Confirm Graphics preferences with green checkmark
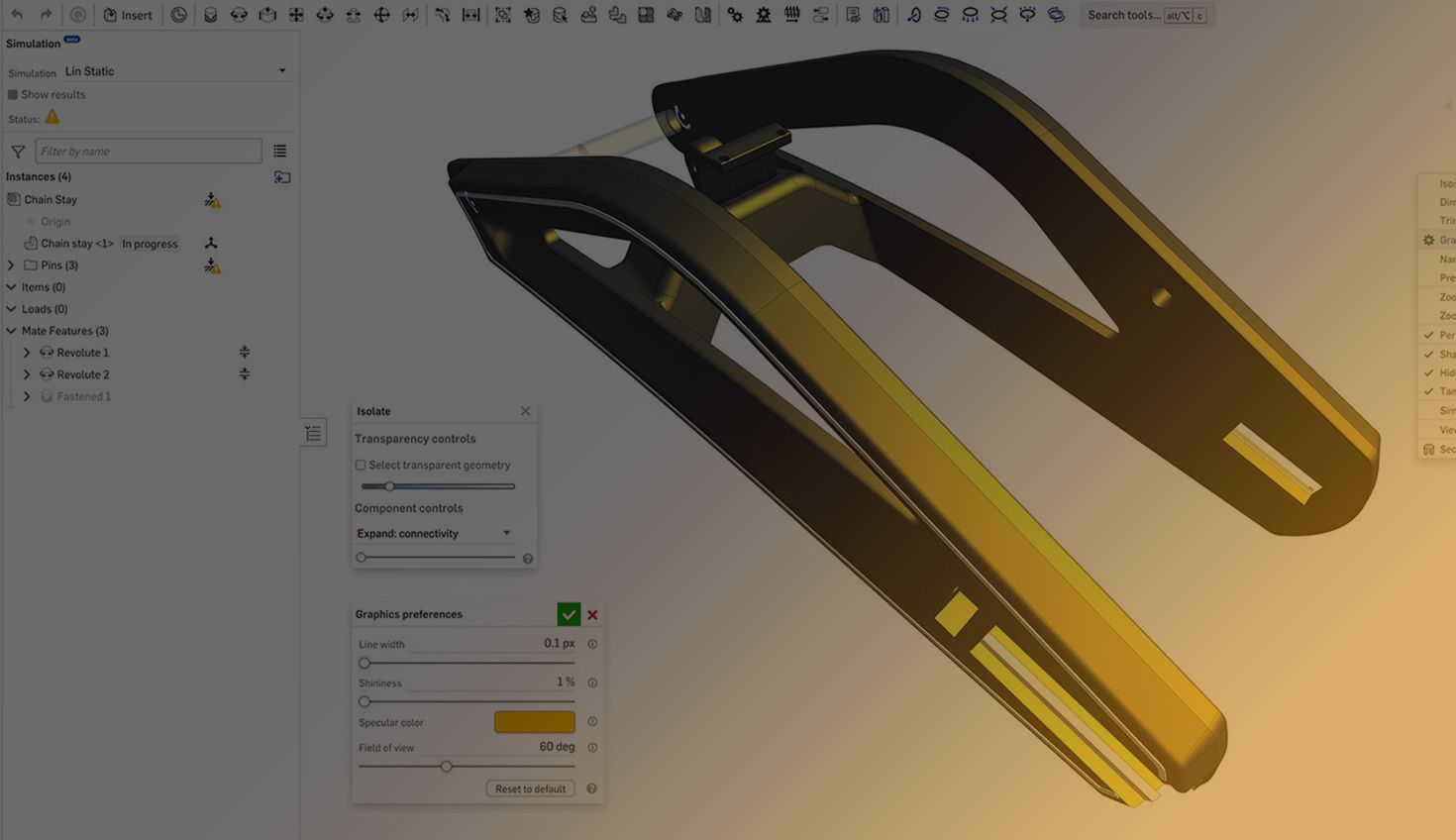The width and height of the screenshot is (1456, 840). 569,615
